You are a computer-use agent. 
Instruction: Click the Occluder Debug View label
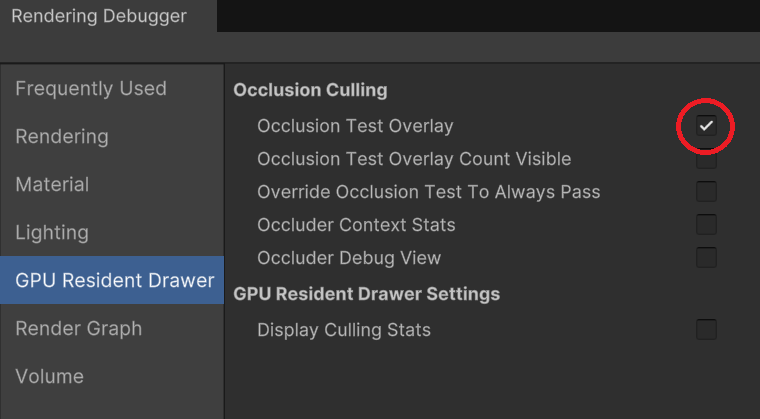pyautogui.click(x=349, y=258)
